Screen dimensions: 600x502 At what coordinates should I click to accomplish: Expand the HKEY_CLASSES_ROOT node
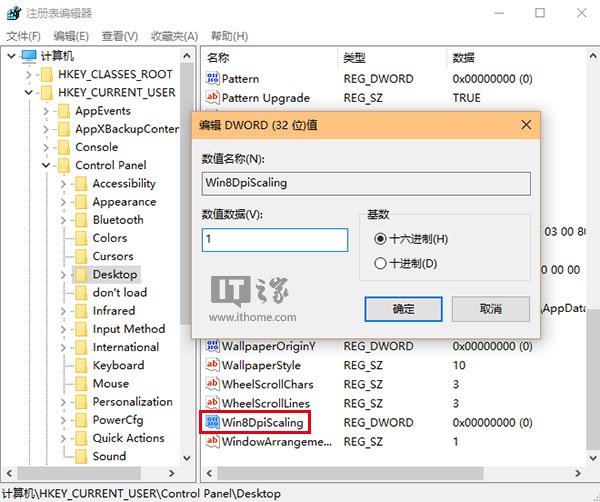click(x=29, y=74)
